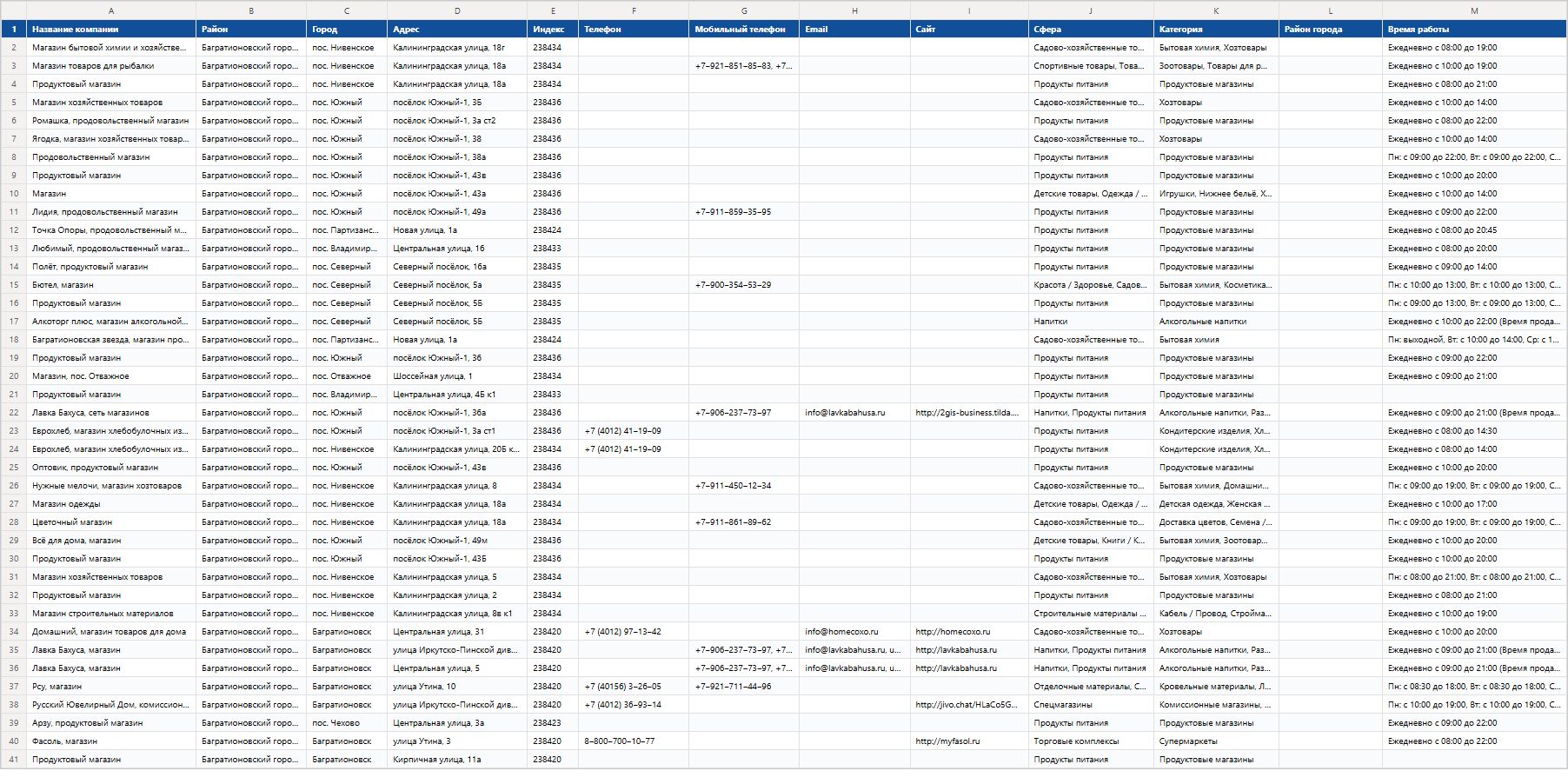
Task: Click the 'Мобильный телефон' header cell
Action: click(x=744, y=30)
